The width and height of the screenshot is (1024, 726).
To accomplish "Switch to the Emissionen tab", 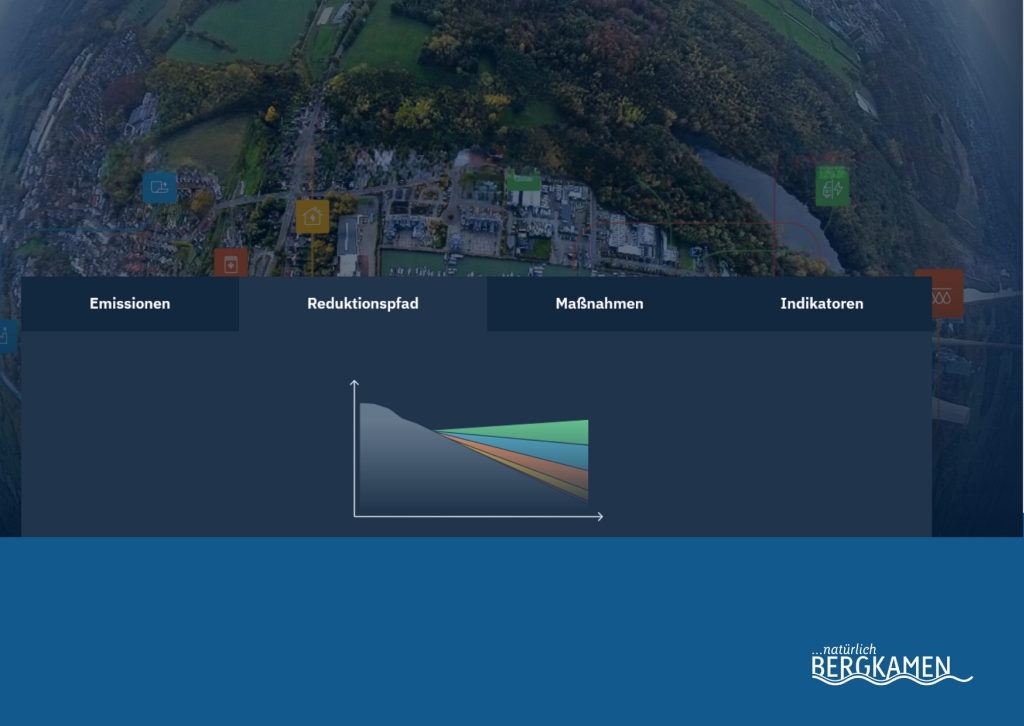I will point(130,304).
